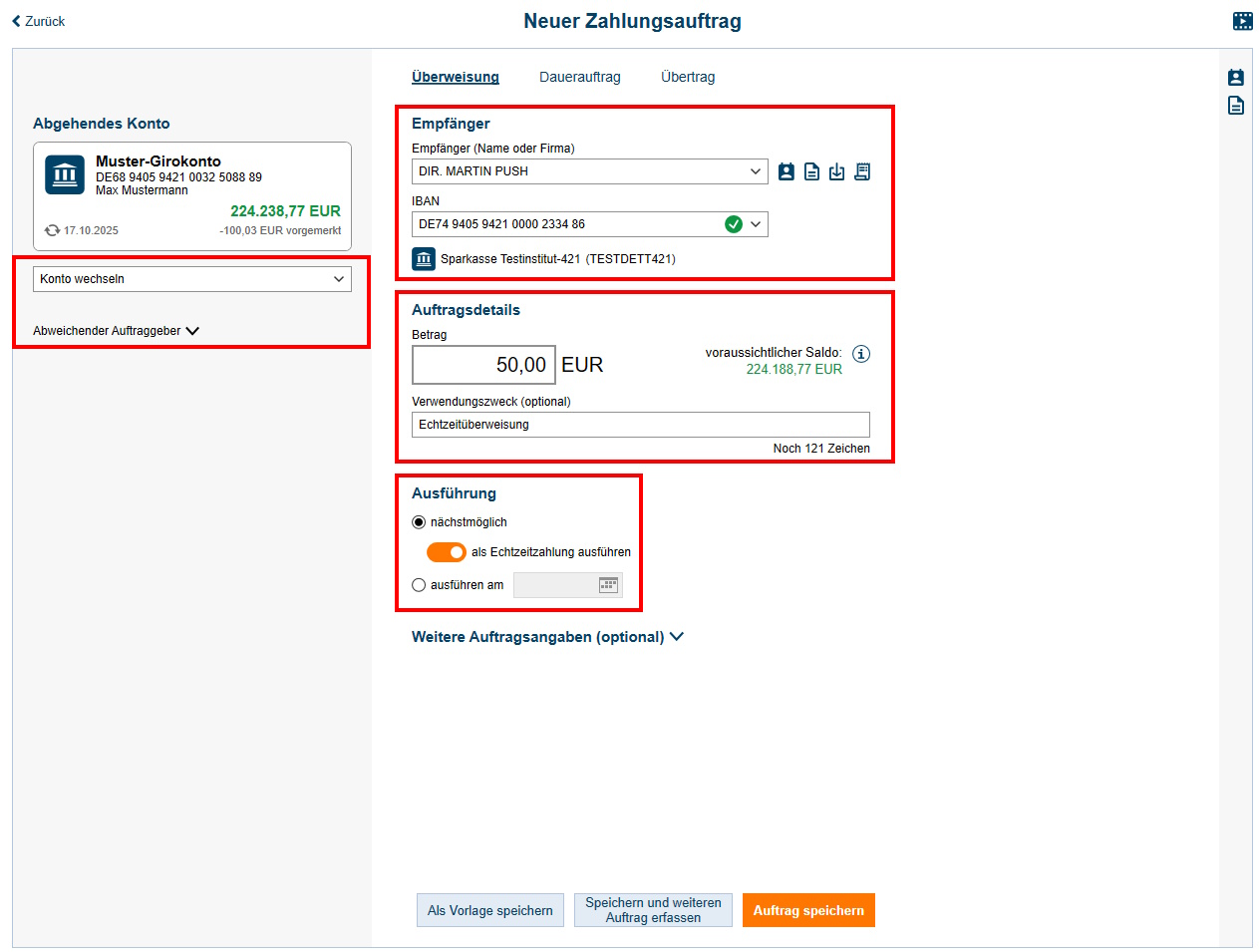Switch to the Übertrag tab
Viewport: 1259px width, 952px height.
pos(687,77)
